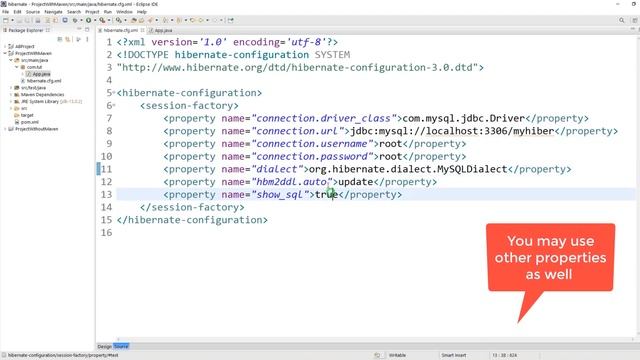The image size is (640, 360).
Task: Open the Edit menu
Action: coord(17,12)
